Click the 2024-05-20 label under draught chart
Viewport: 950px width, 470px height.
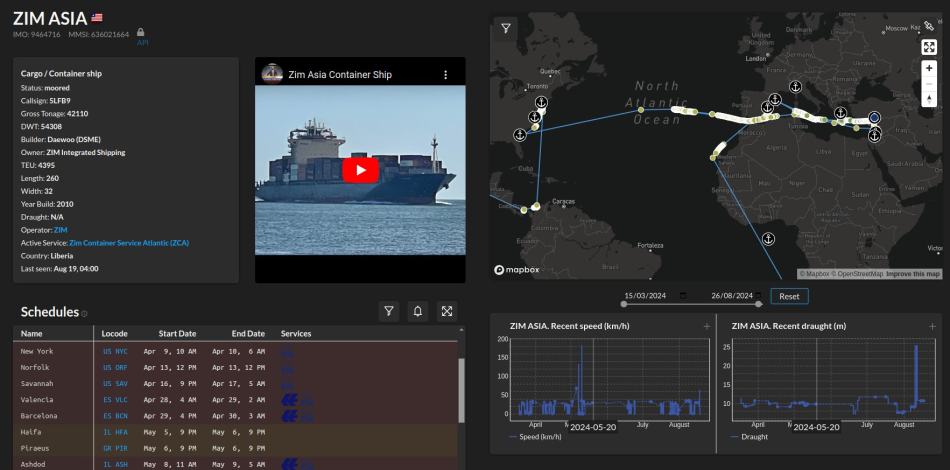click(816, 427)
